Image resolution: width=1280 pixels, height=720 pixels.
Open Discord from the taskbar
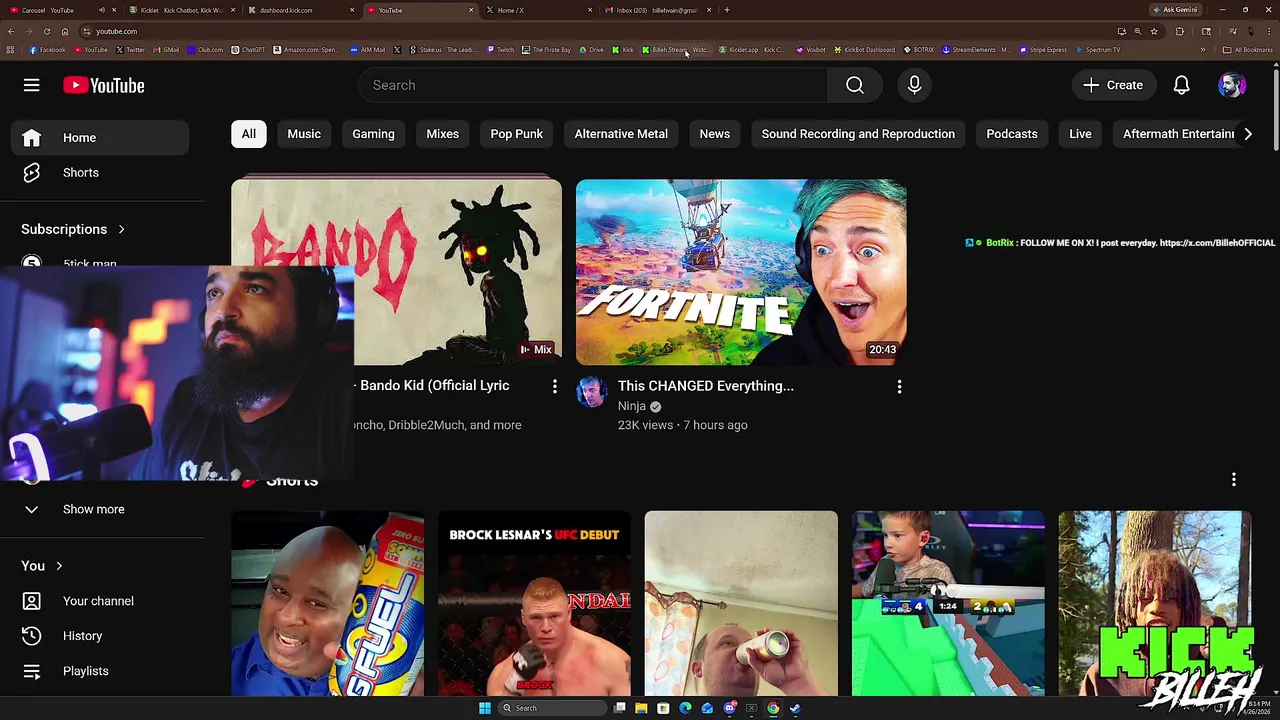pyautogui.click(x=730, y=708)
